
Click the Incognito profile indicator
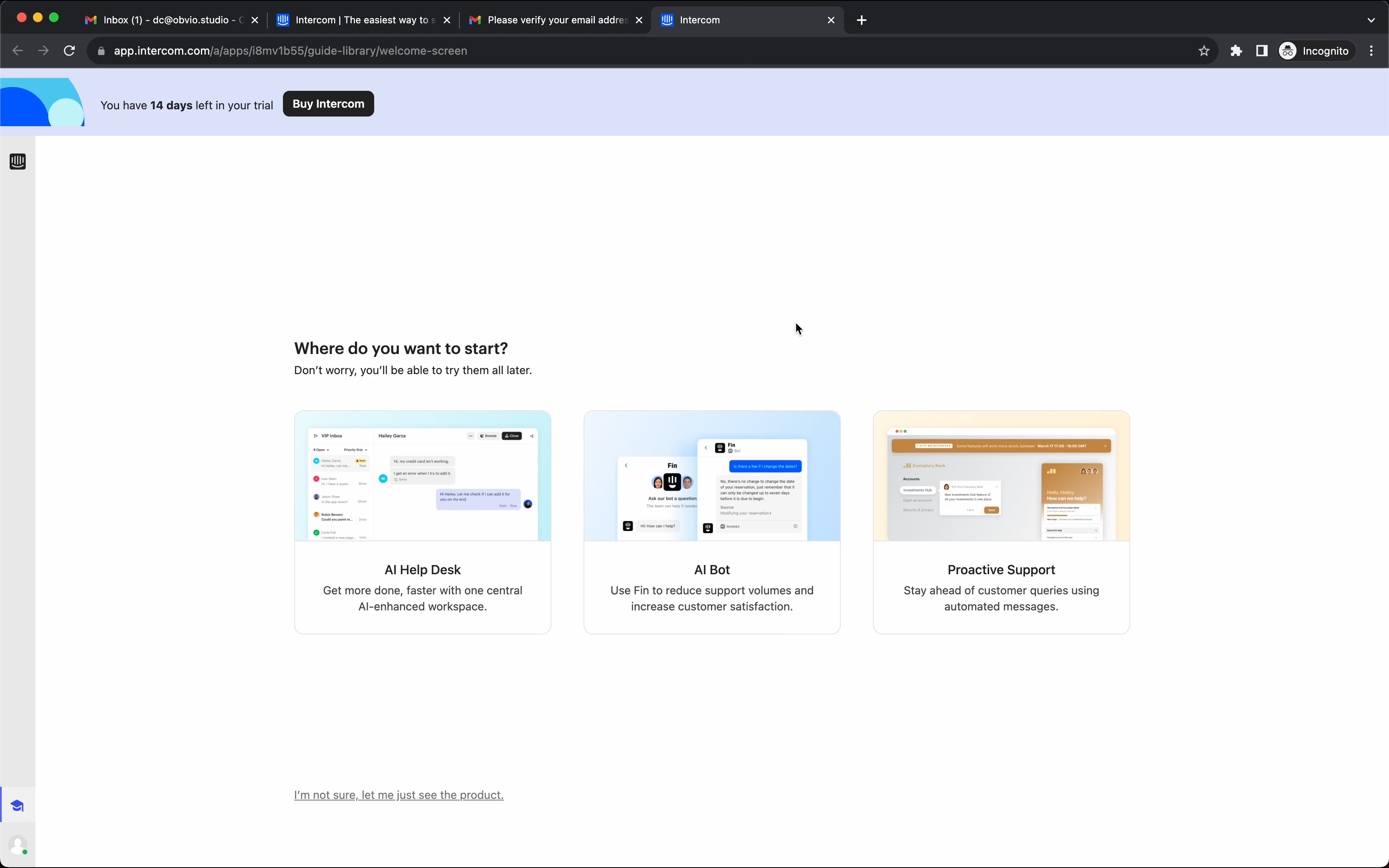tap(1316, 51)
